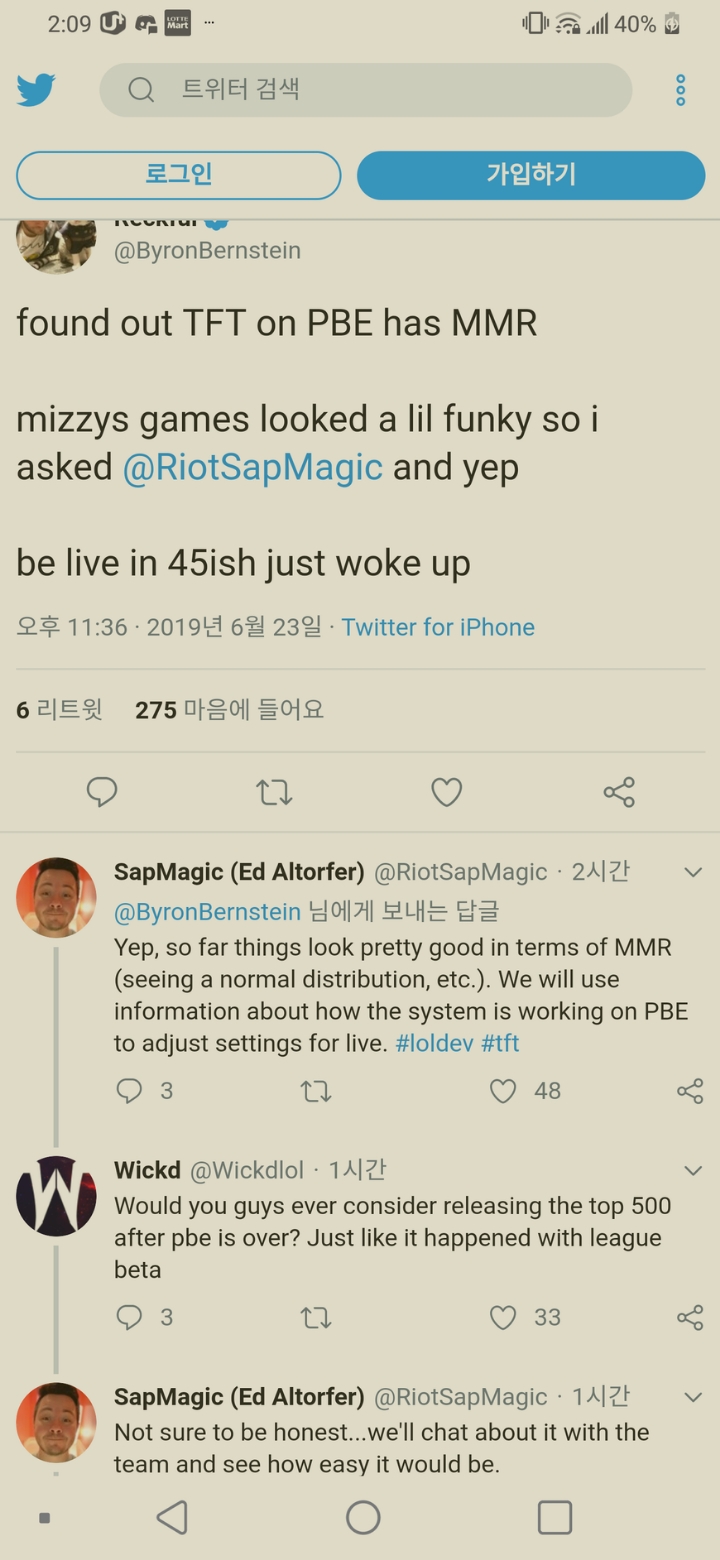Like the main TFT tweet
The height and width of the screenshot is (1560, 720).
446,792
